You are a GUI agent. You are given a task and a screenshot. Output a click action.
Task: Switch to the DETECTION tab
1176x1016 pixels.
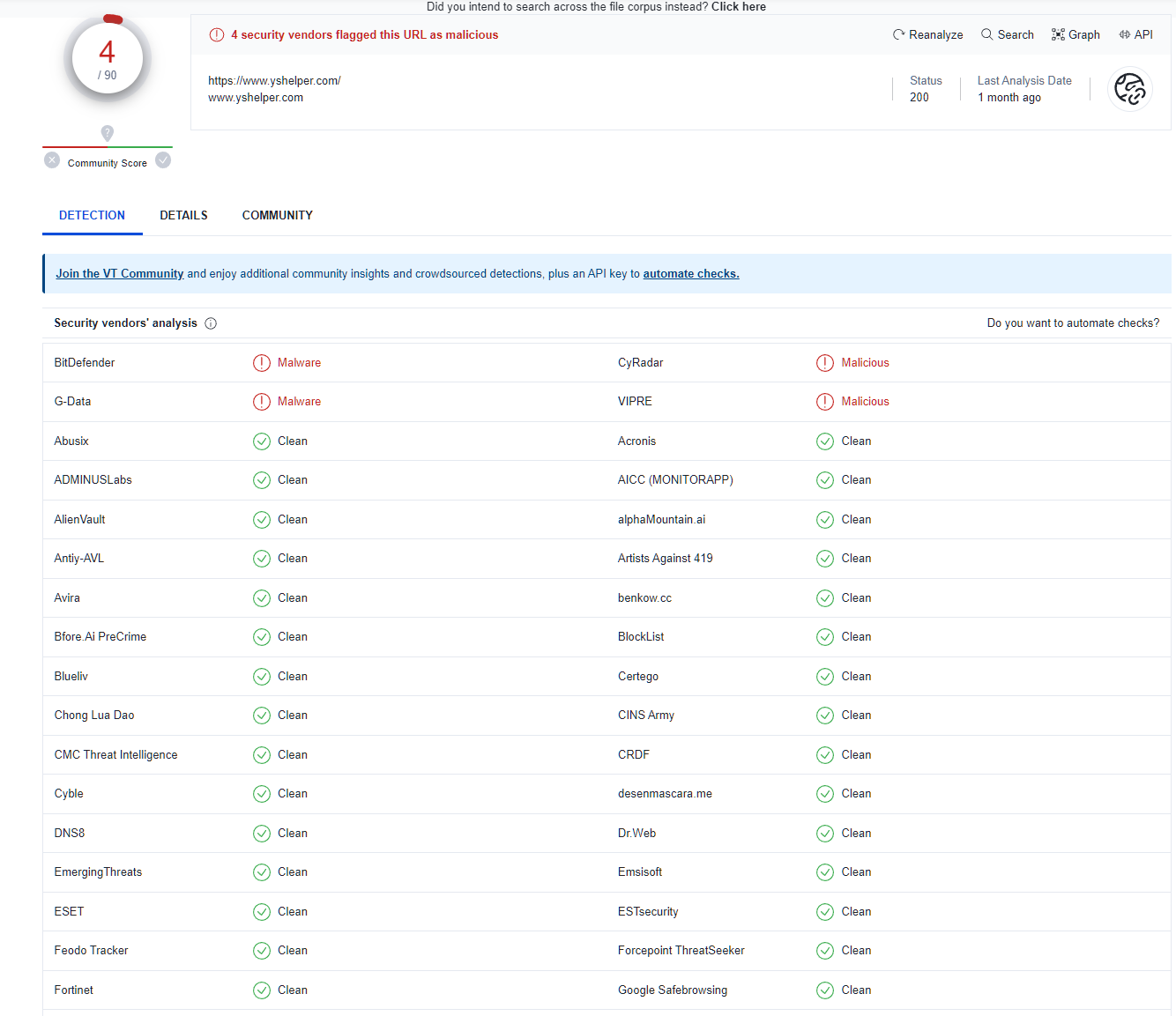(93, 215)
